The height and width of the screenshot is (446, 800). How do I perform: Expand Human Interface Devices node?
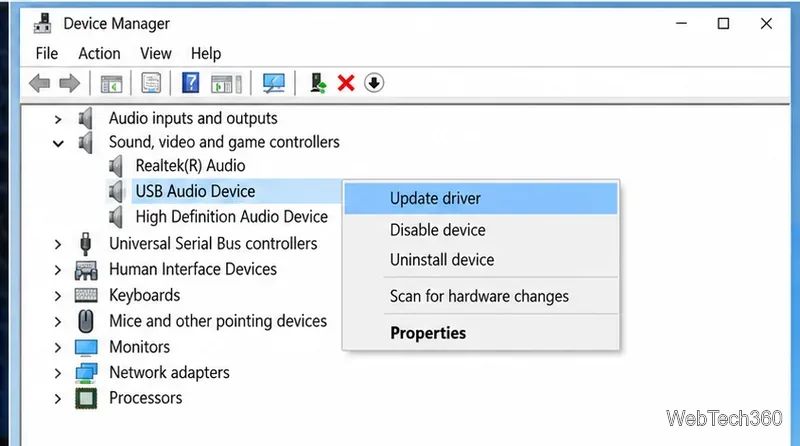pyautogui.click(x=58, y=270)
